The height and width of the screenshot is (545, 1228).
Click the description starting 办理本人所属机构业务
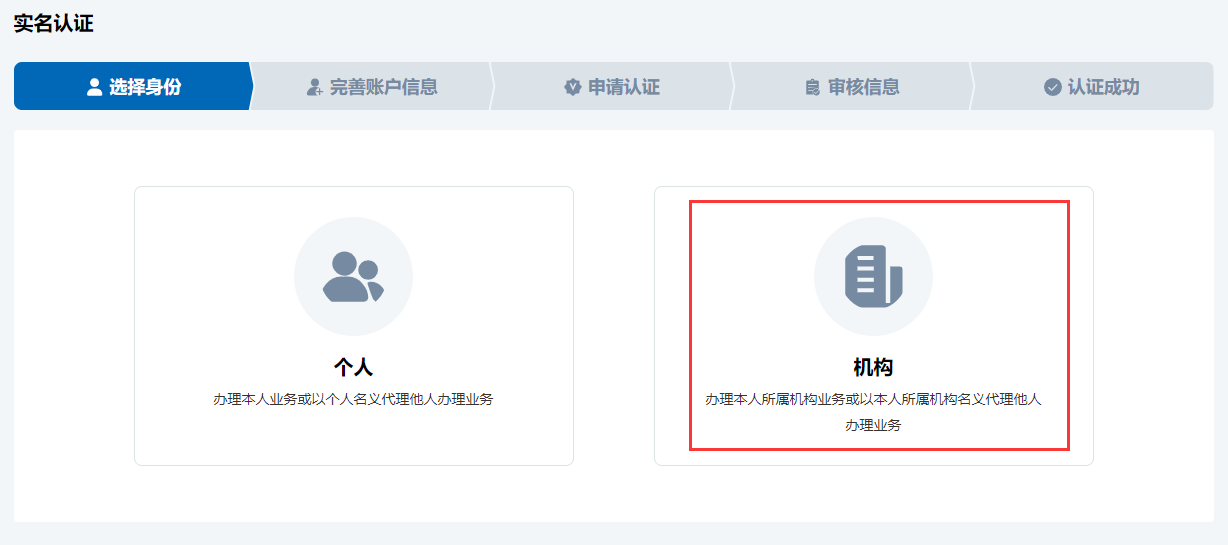coord(873,412)
